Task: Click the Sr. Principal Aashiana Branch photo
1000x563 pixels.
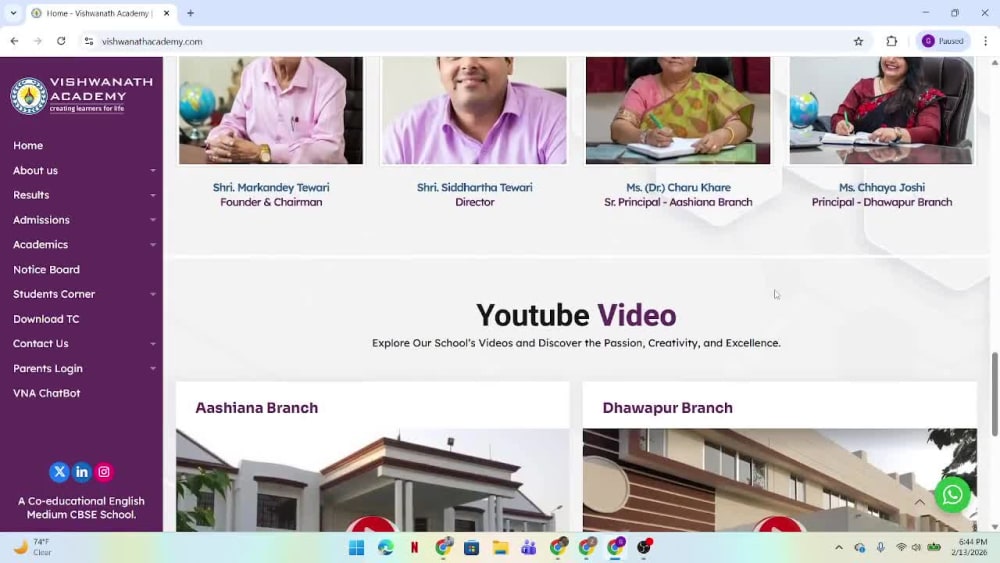Action: coord(678,110)
